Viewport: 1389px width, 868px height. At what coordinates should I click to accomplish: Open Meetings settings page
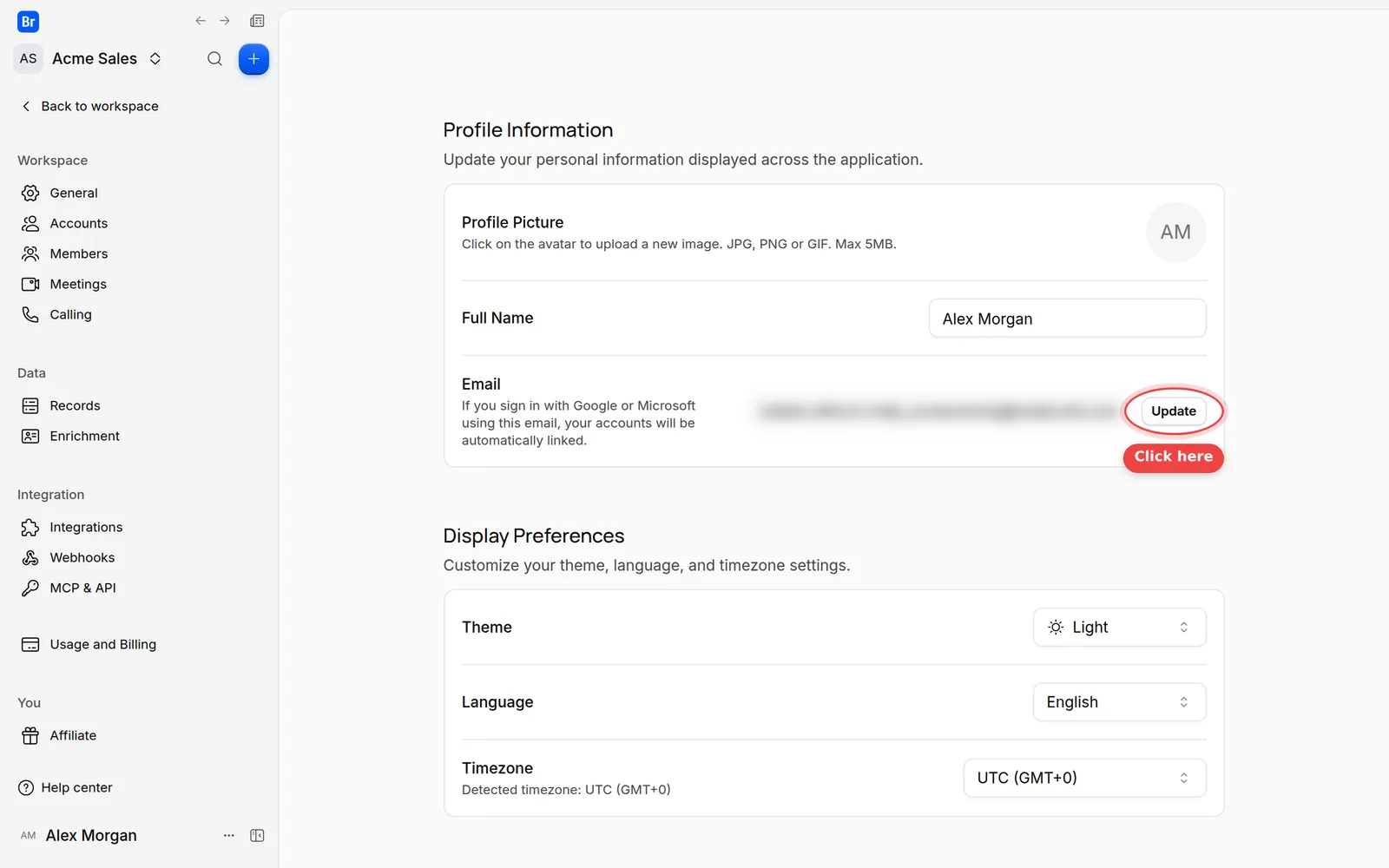click(x=78, y=284)
